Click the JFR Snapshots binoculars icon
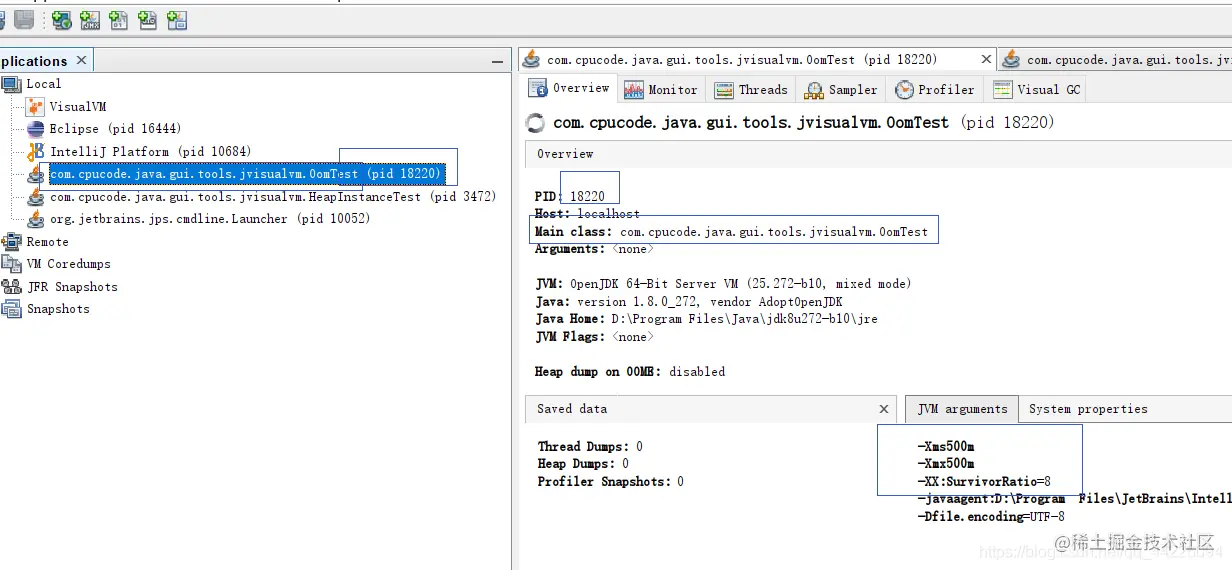1232x570 pixels. (x=11, y=287)
